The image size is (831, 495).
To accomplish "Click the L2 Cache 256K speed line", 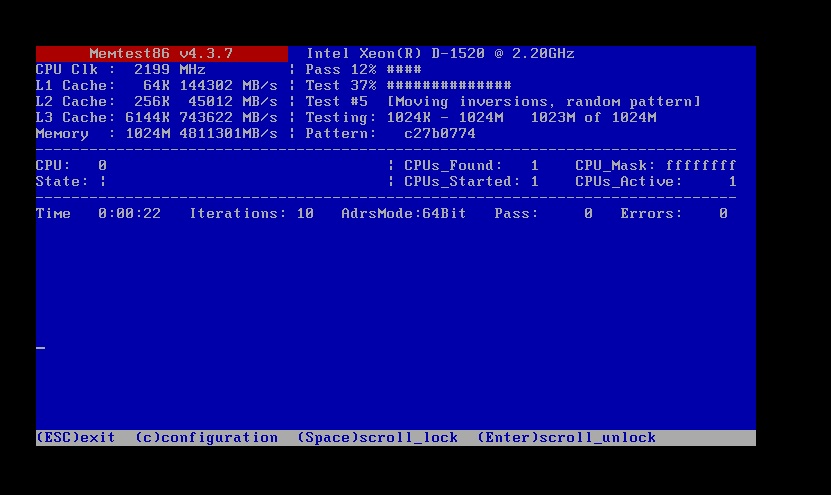I will coord(156,101).
